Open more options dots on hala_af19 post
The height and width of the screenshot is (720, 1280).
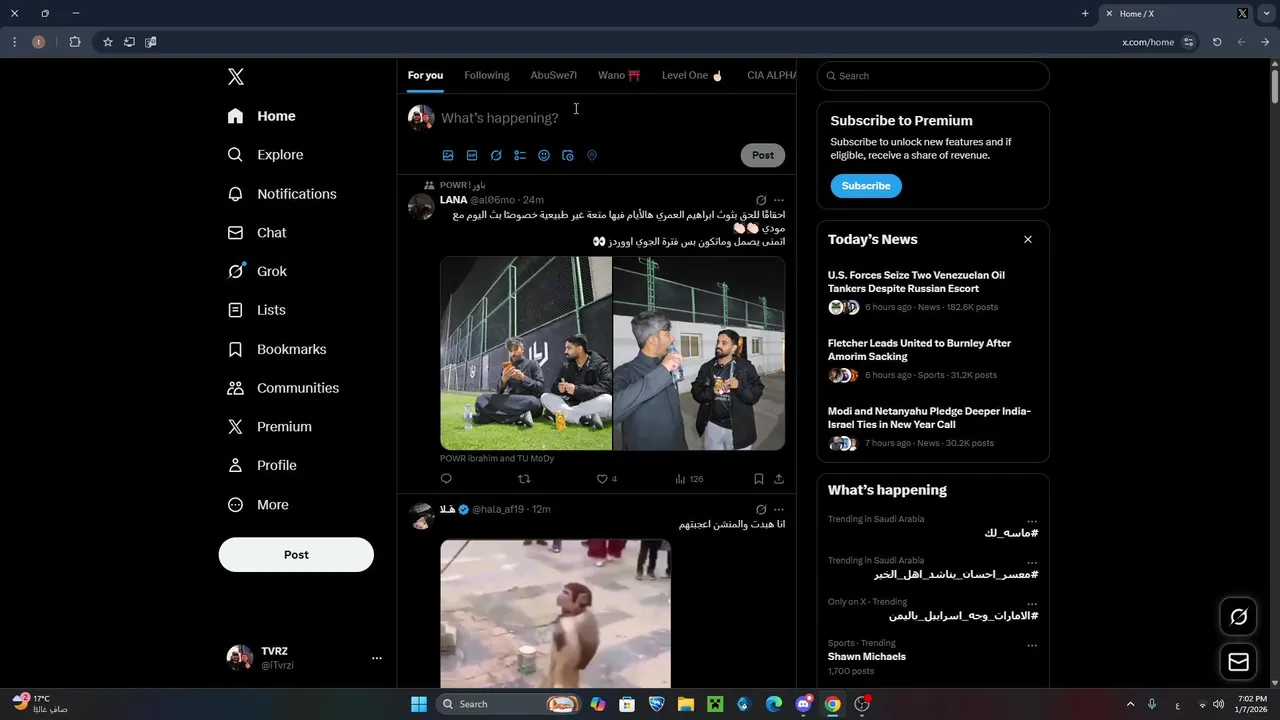point(779,510)
